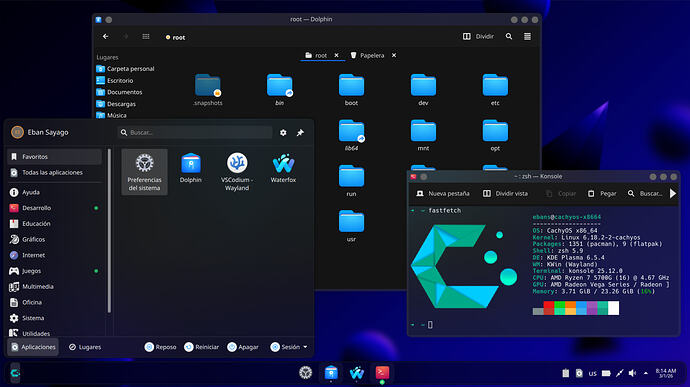Open the Gráficos category
The width and height of the screenshot is (690, 387).
(x=54, y=240)
